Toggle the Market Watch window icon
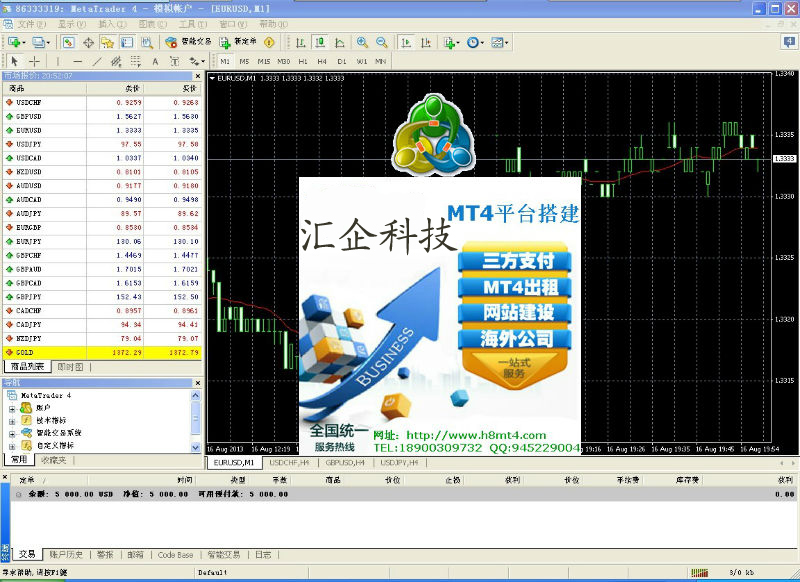The width and height of the screenshot is (800, 582). click(69, 42)
